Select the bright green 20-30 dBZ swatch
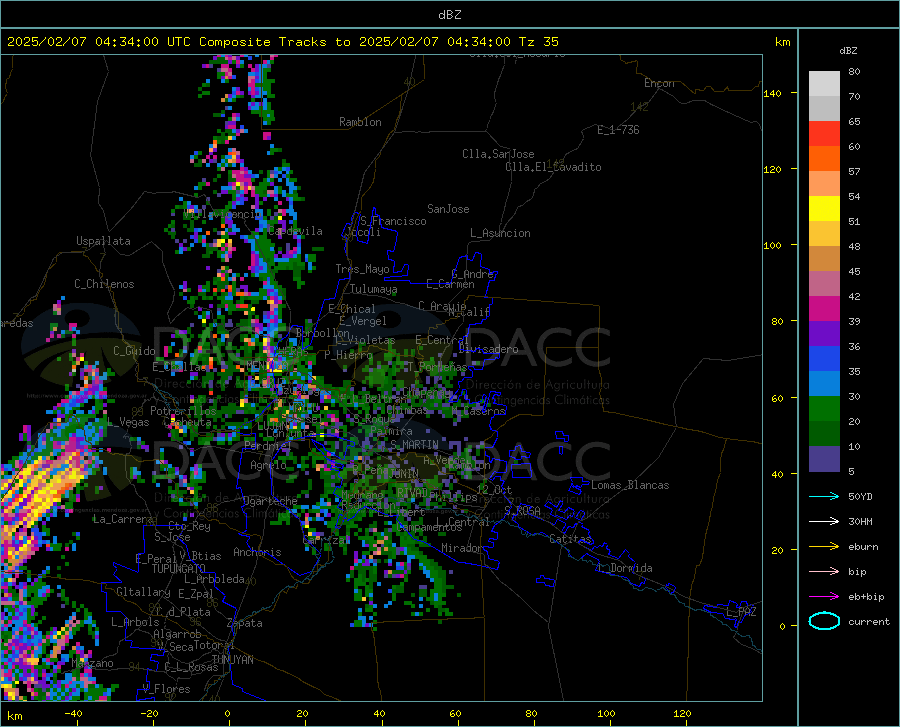Image resolution: width=900 pixels, height=727 pixels. (824, 409)
